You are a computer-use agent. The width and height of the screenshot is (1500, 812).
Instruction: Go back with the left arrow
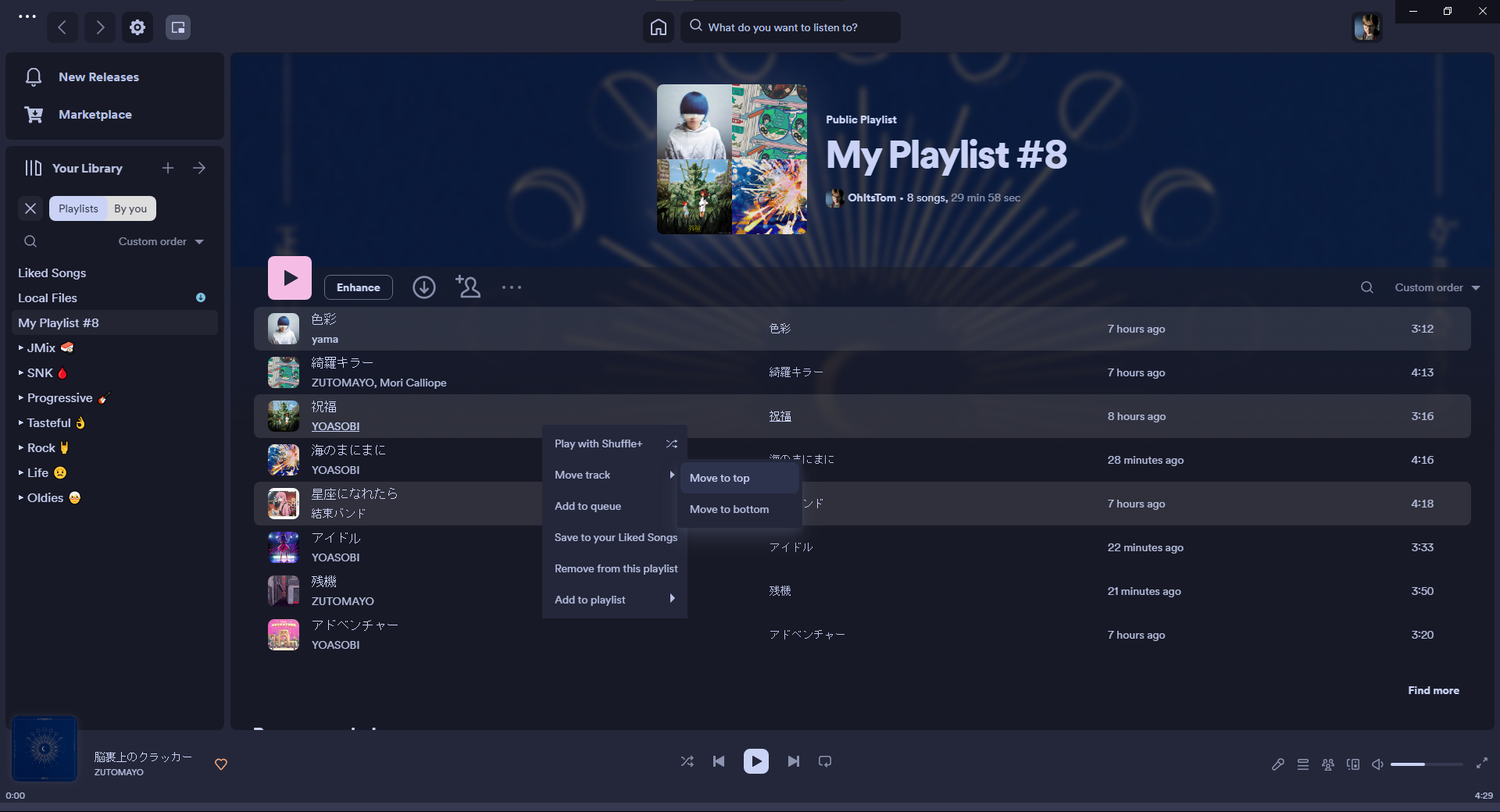pyautogui.click(x=62, y=27)
